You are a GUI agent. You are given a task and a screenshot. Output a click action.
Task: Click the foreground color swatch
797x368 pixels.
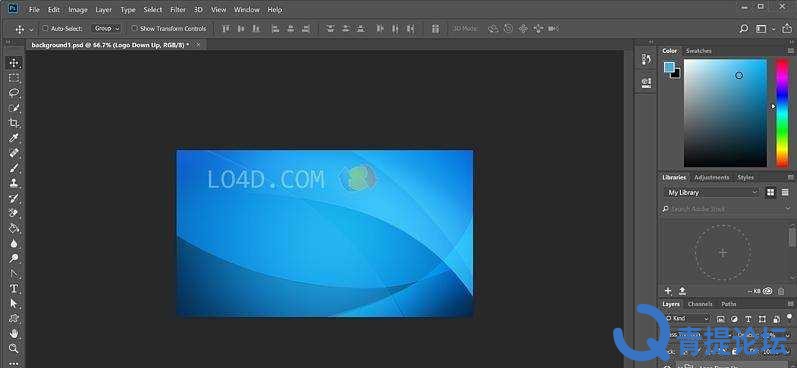tap(669, 67)
